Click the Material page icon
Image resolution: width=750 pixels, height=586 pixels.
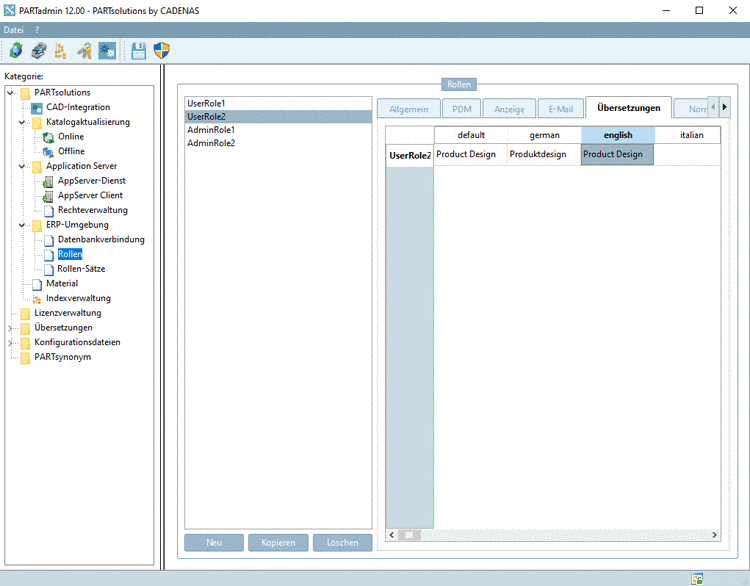[x=37, y=284]
